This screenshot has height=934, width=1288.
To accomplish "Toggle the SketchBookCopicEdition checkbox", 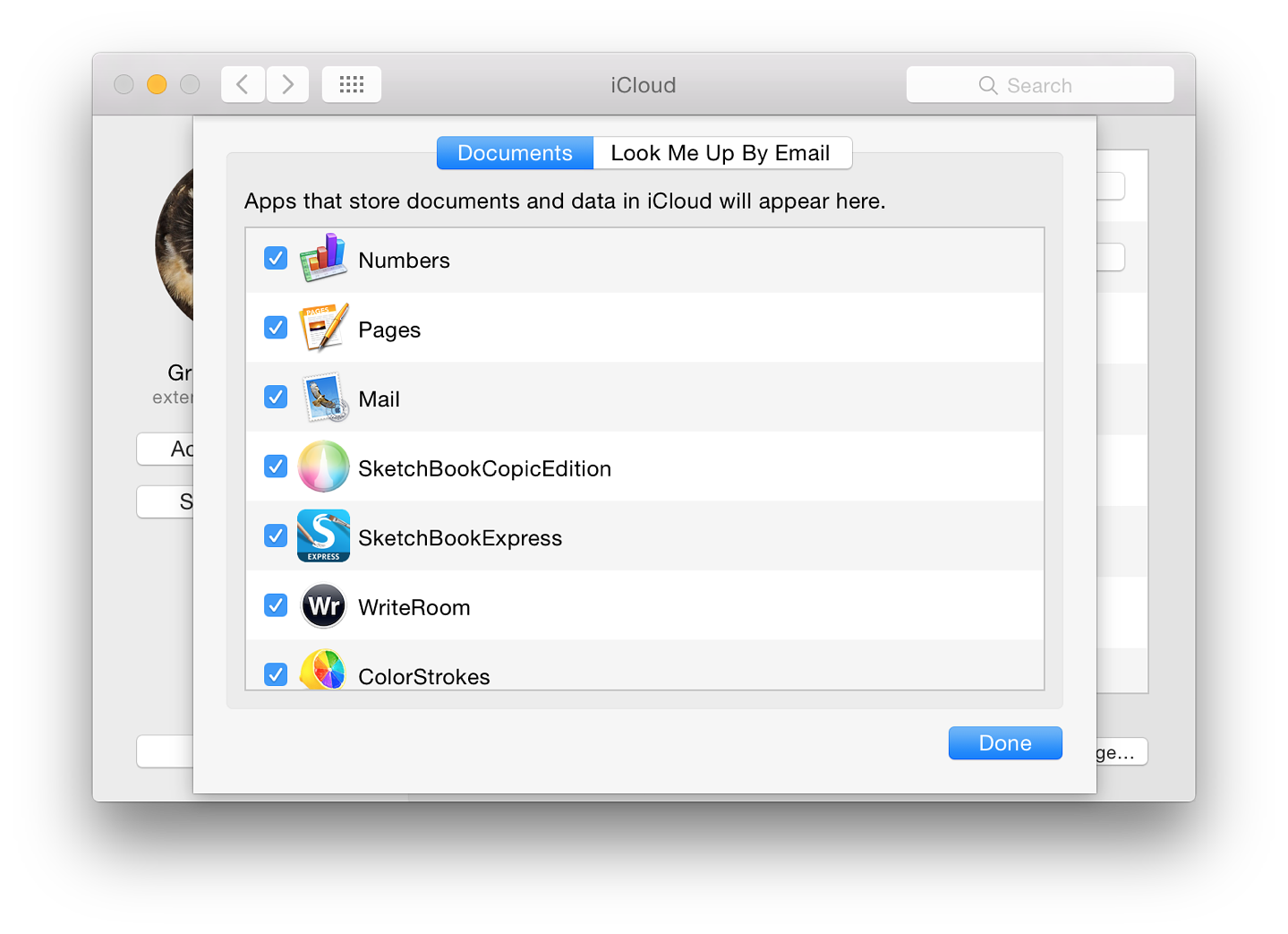I will (276, 467).
